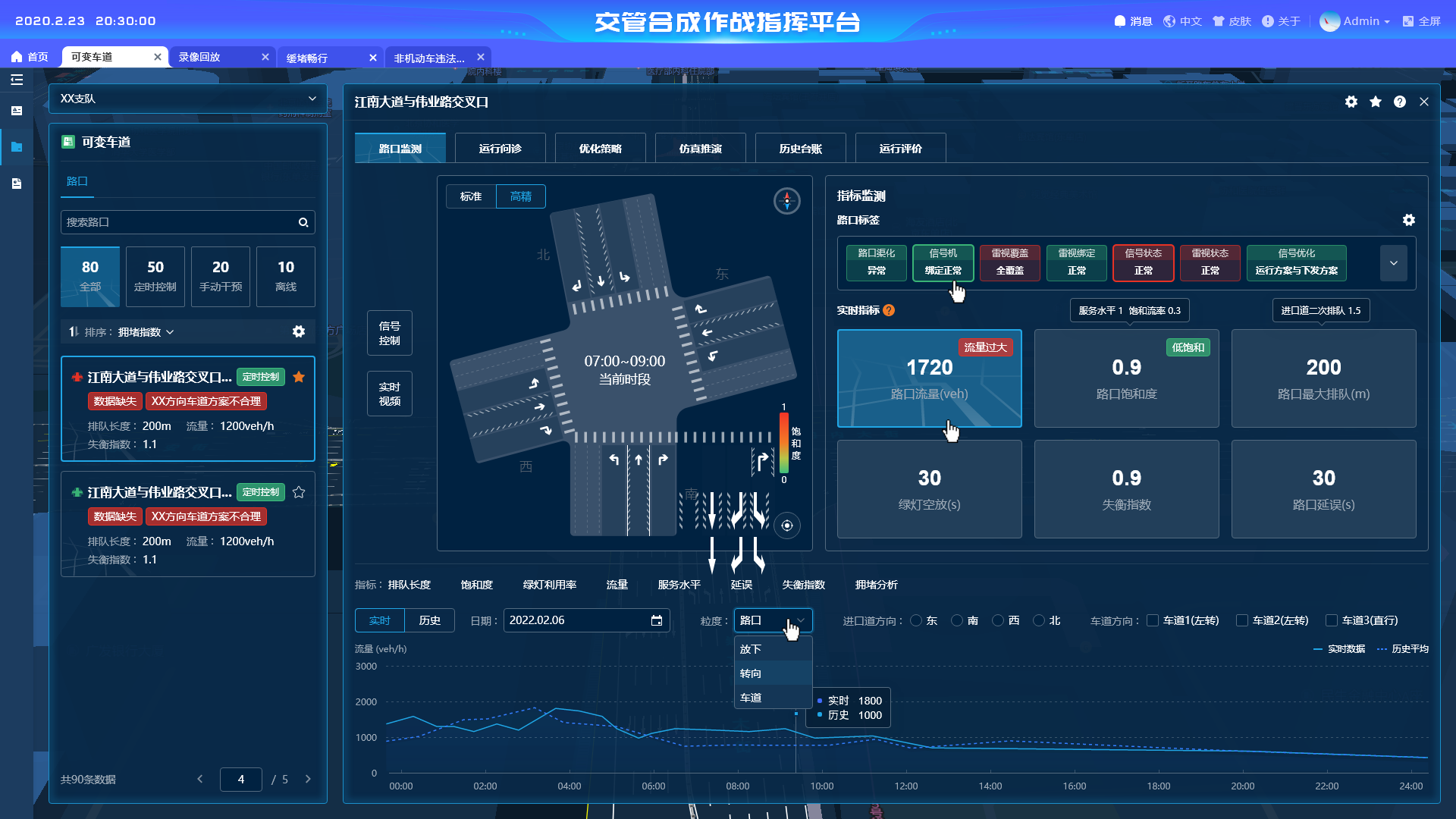Click the 实时视频 button
Screen dimensions: 1456x819
(390, 394)
